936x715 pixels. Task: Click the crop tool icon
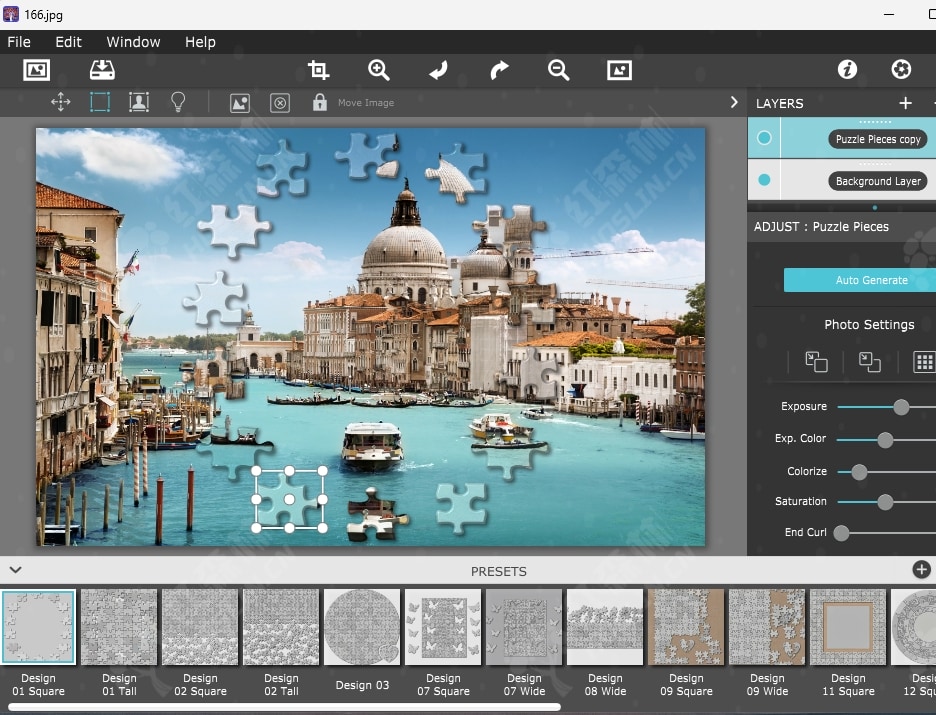[318, 70]
